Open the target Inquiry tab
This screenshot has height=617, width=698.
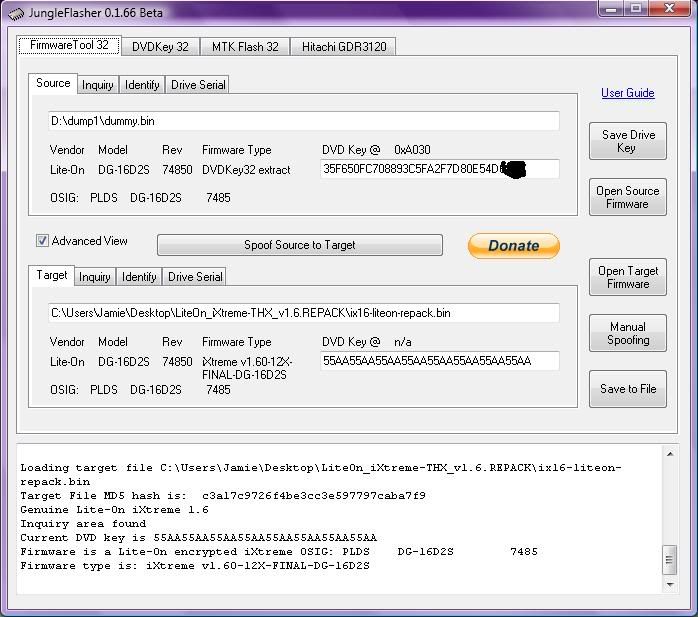[x=95, y=277]
